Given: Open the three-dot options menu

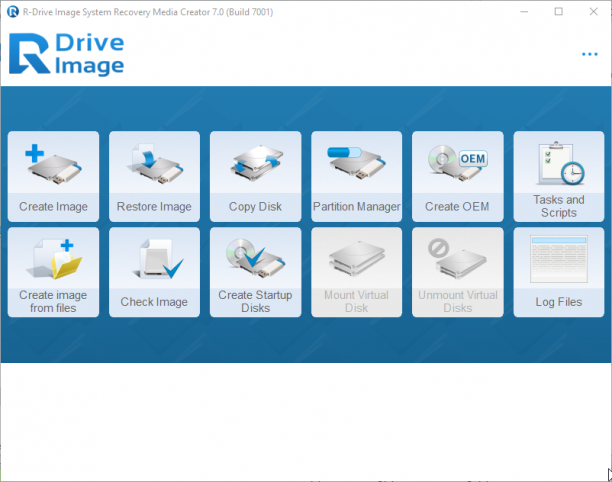Looking at the screenshot, I should [x=589, y=54].
